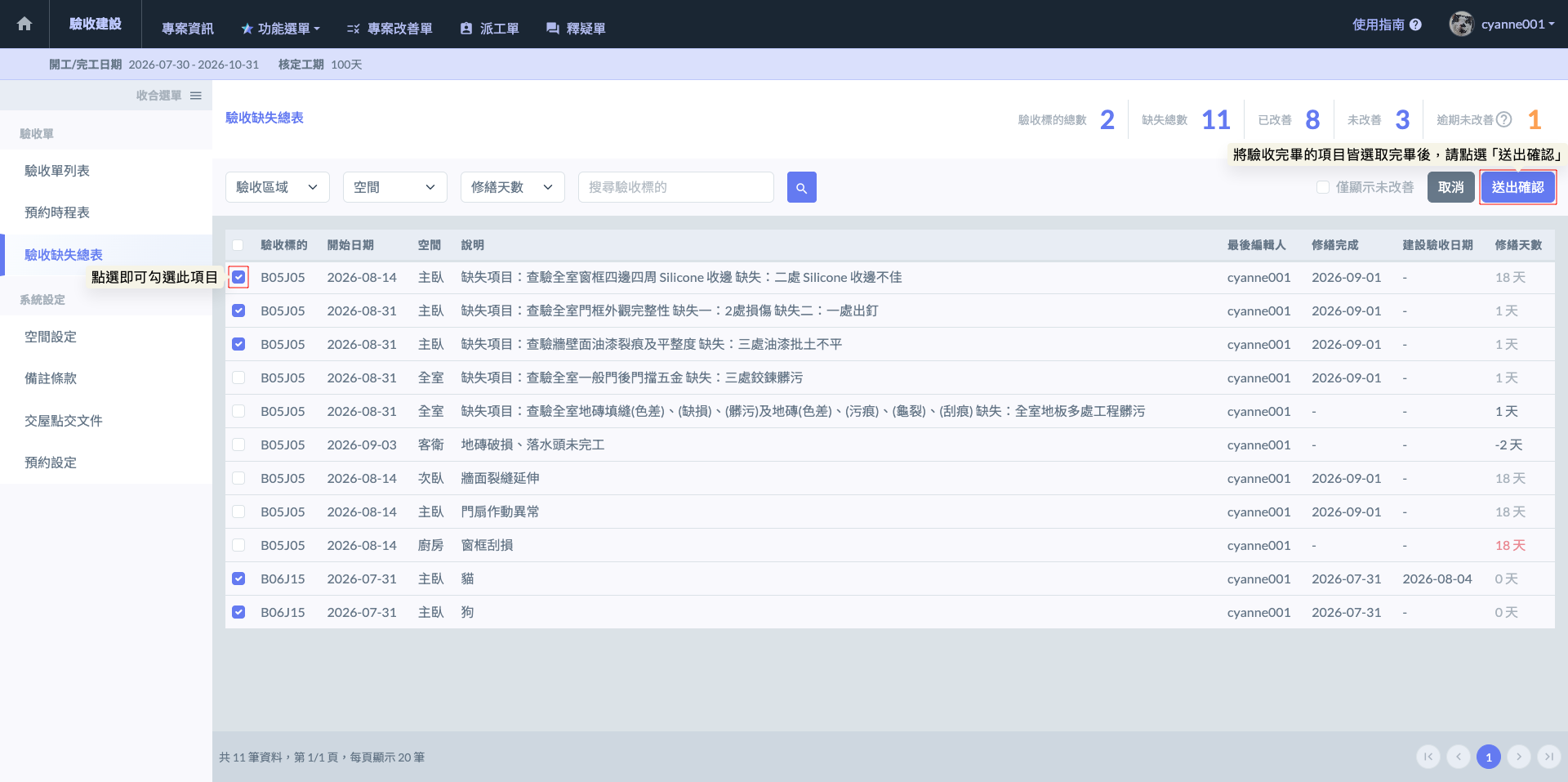The width and height of the screenshot is (1568, 782).
Task: Collapse sidebar with the 收合選單 hamburger icon
Action: [196, 96]
